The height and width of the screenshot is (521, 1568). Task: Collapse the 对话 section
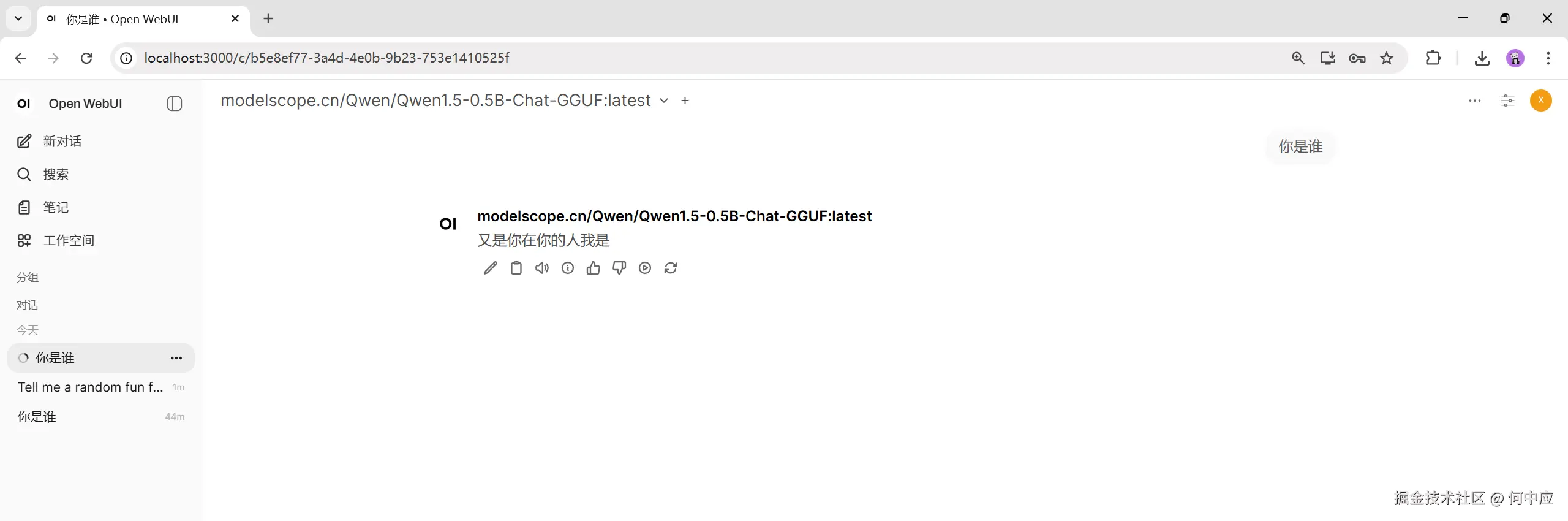coord(28,305)
